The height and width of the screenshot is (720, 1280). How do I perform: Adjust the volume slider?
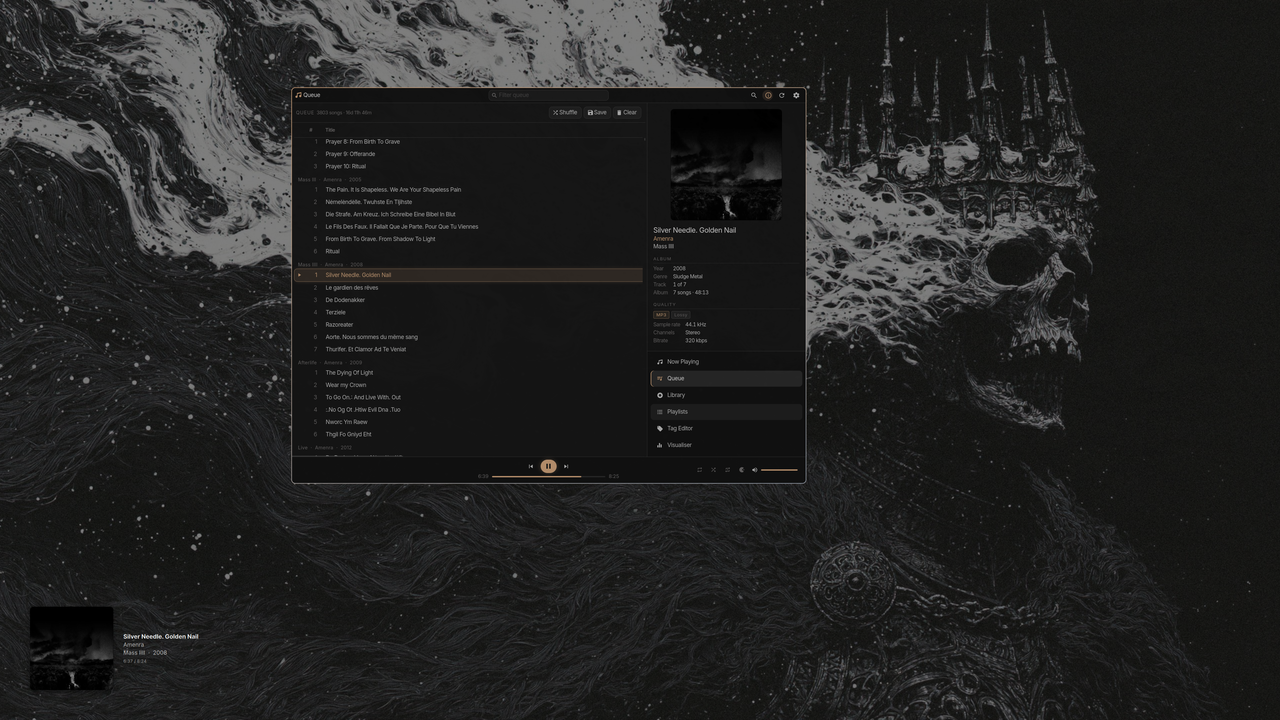[780, 470]
